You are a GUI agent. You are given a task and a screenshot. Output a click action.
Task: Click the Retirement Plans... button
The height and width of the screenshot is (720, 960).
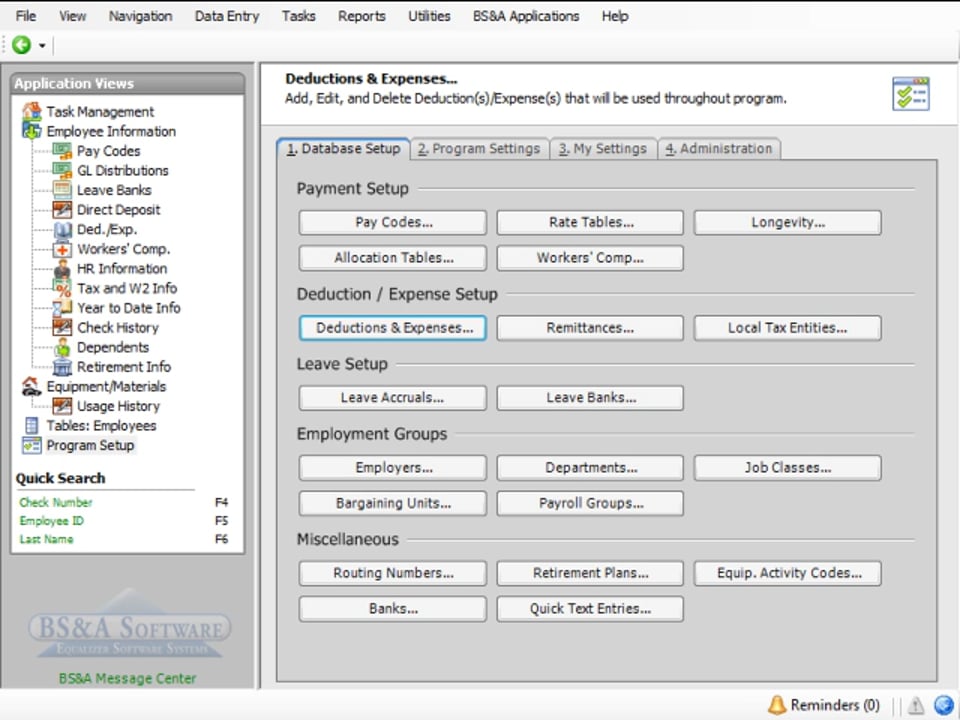[x=590, y=572]
